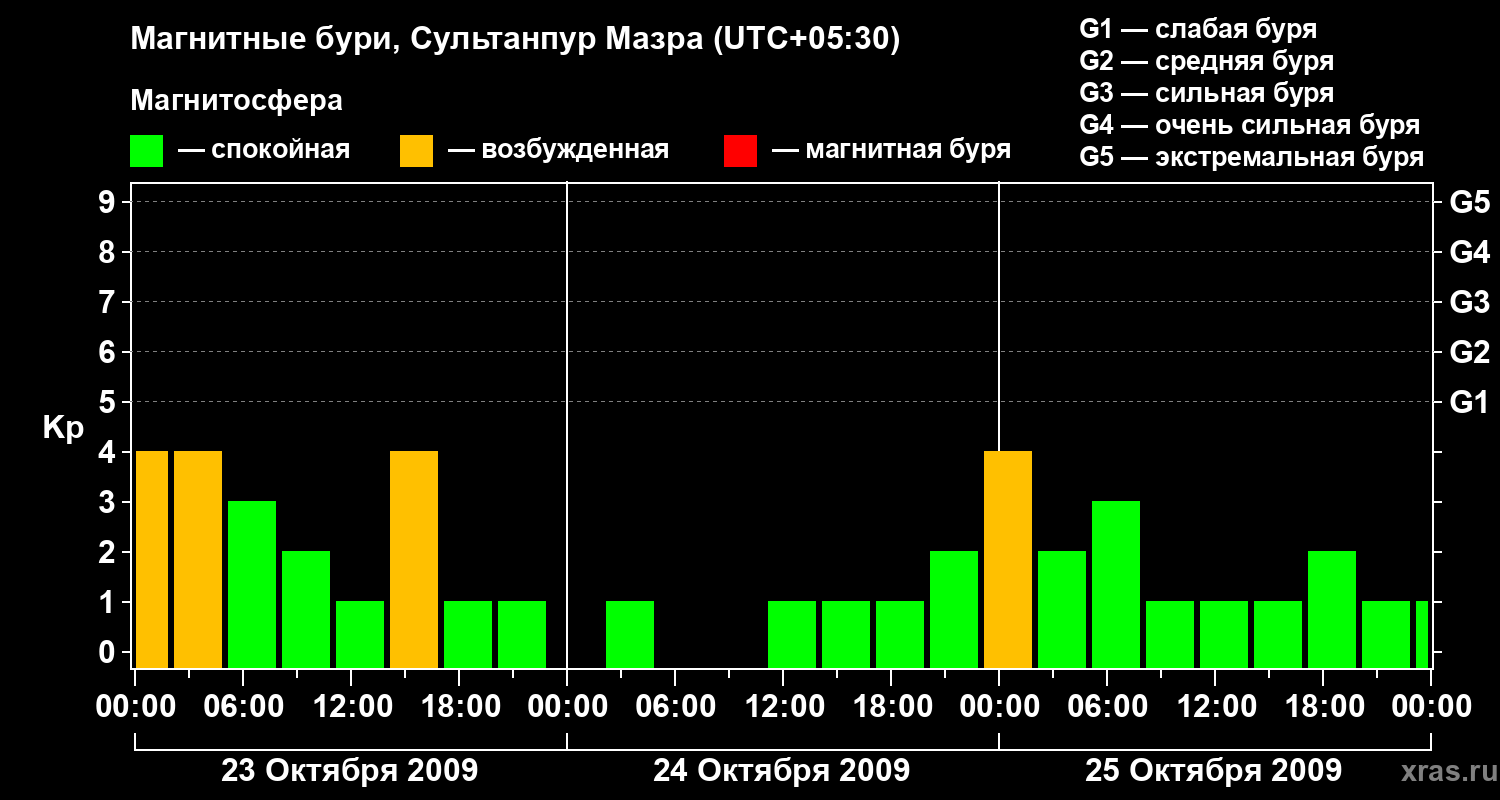Click the red 'магнитная буря' legend swatch

point(740,151)
